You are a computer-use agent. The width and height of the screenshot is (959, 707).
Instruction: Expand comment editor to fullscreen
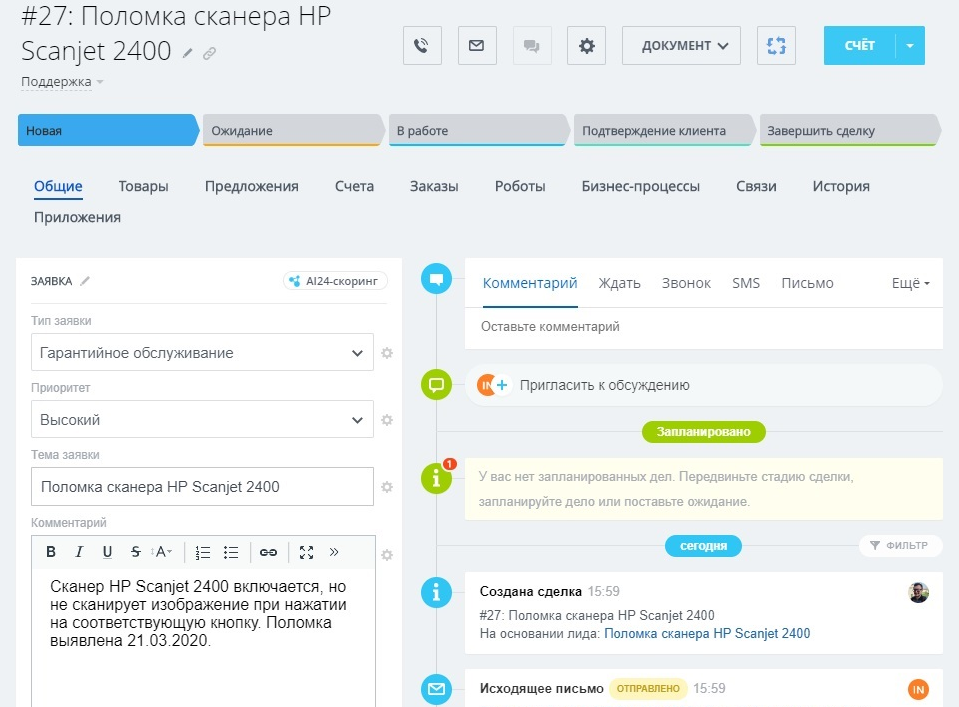click(306, 553)
